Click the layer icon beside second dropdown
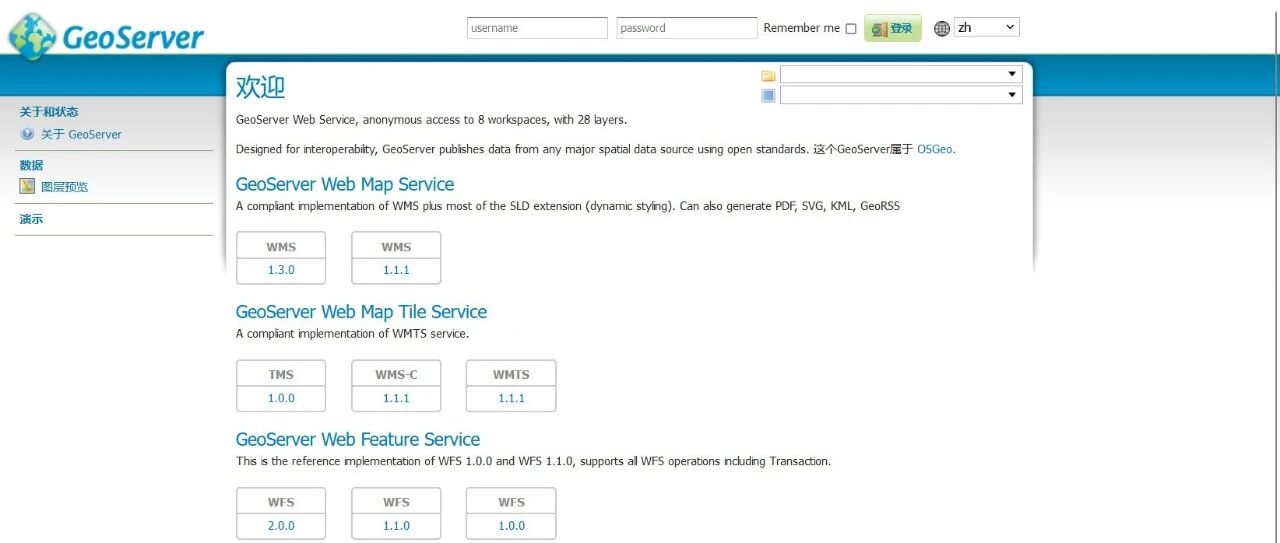This screenshot has height=543, width=1280. click(x=768, y=95)
